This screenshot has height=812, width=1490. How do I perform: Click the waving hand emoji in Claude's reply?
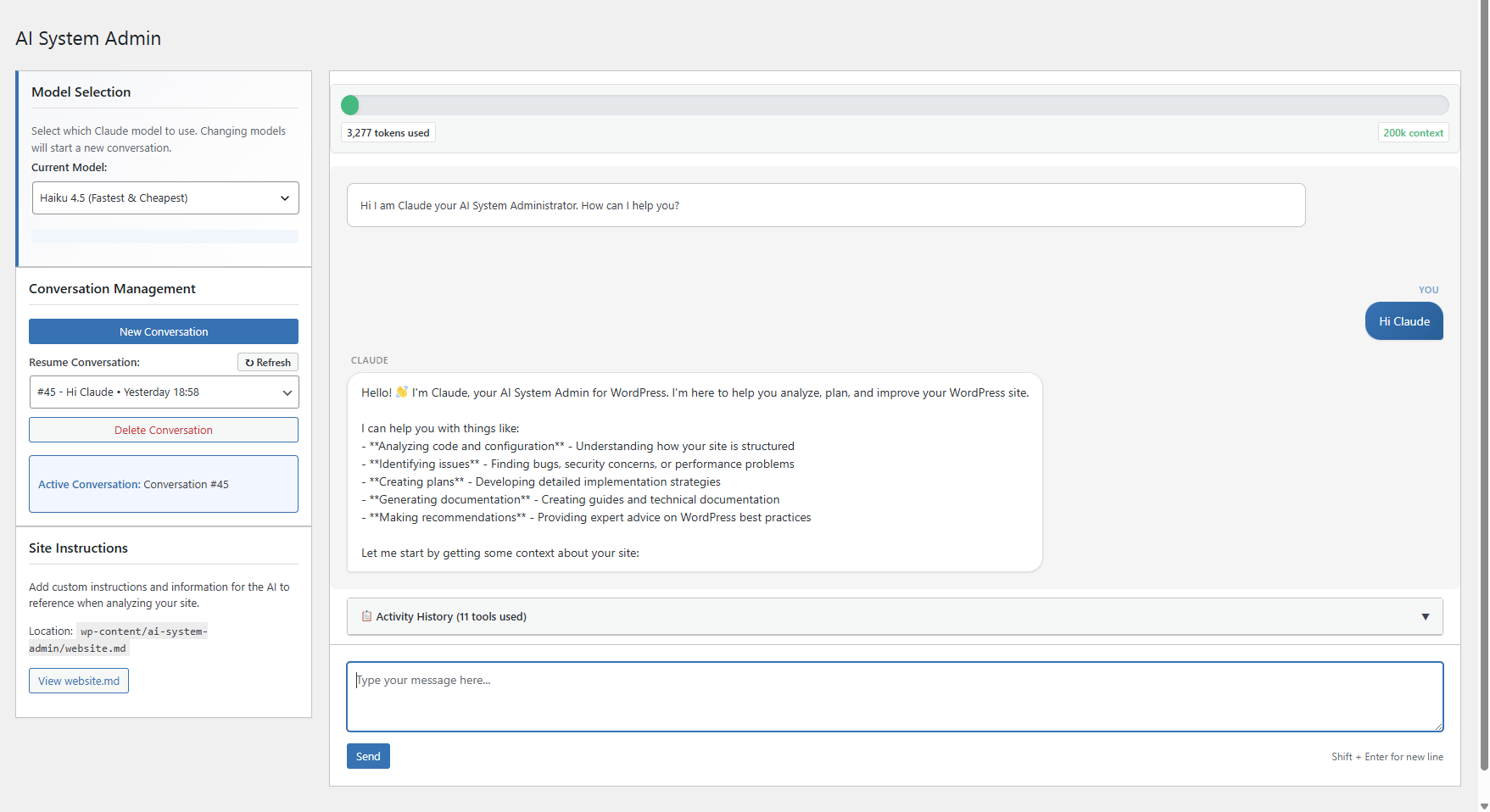pos(402,392)
